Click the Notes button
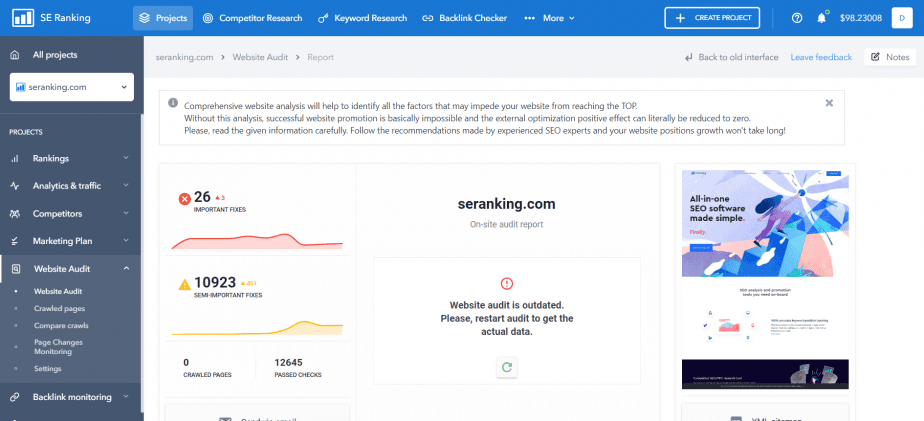This screenshot has width=924, height=421. tap(890, 57)
